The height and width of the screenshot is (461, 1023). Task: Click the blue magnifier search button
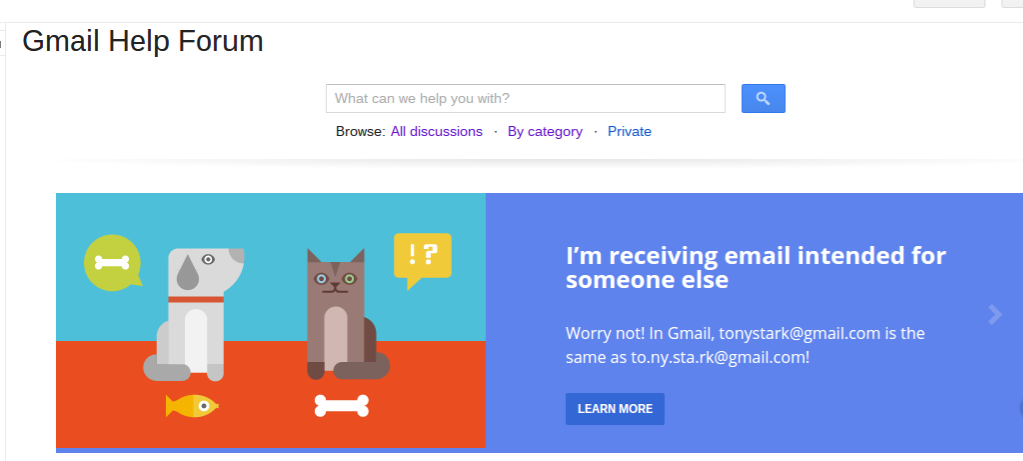763,98
